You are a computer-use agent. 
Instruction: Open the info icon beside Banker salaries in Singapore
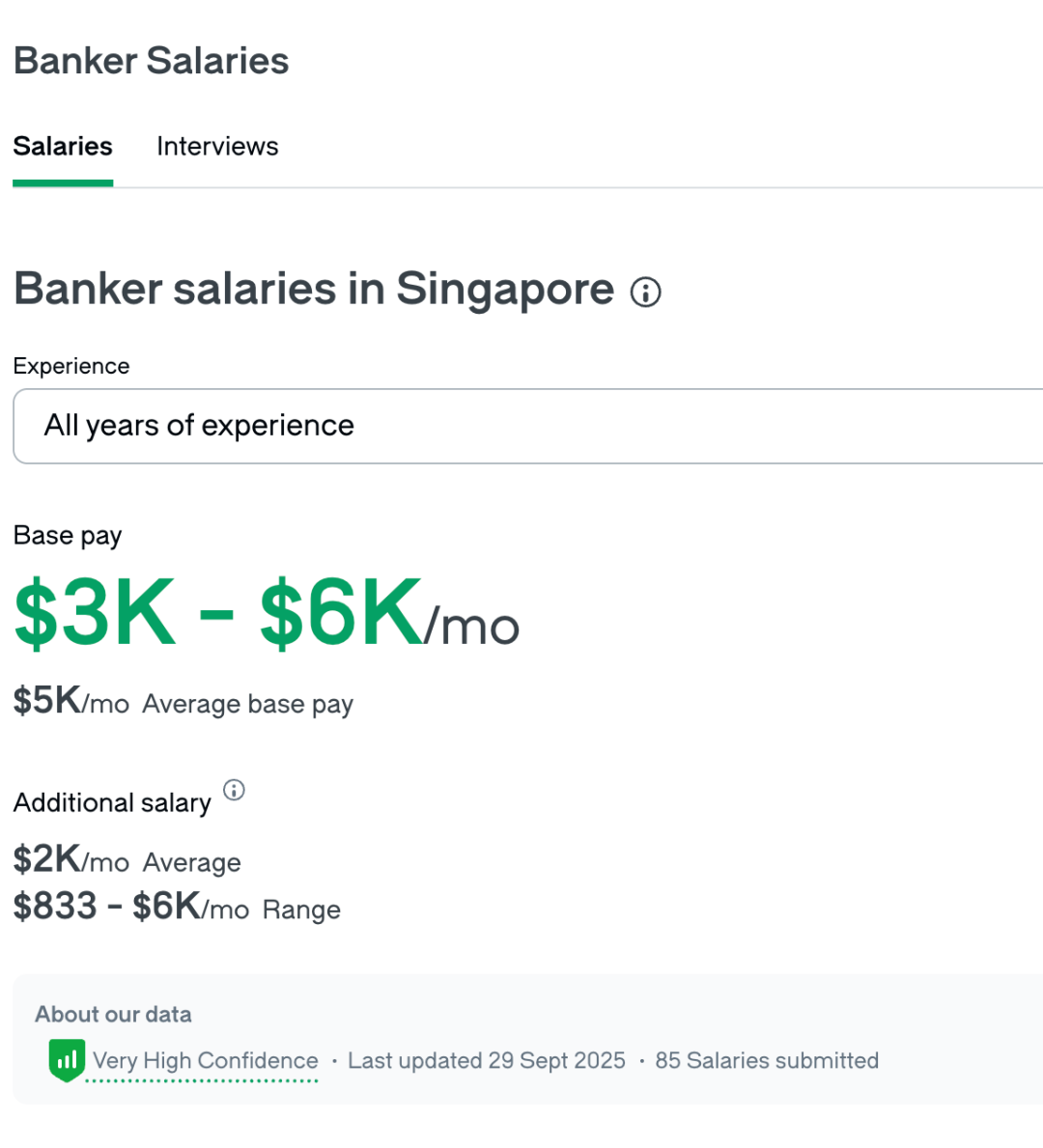(645, 292)
